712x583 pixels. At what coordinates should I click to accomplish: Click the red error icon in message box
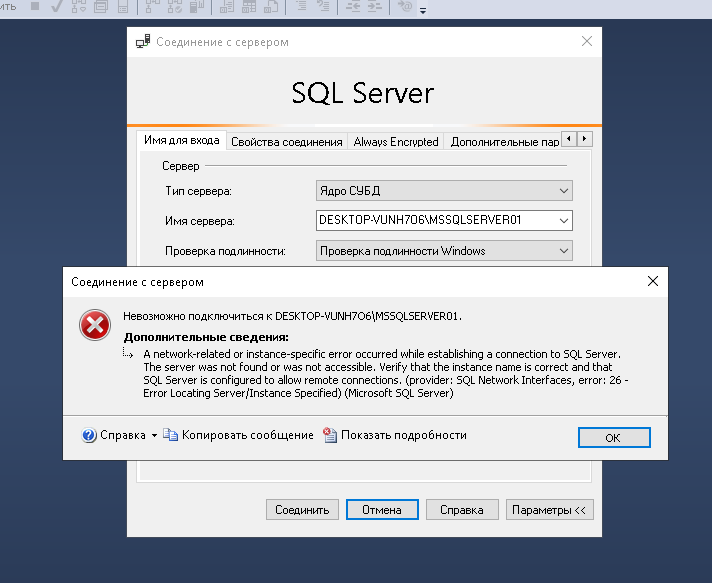95,325
